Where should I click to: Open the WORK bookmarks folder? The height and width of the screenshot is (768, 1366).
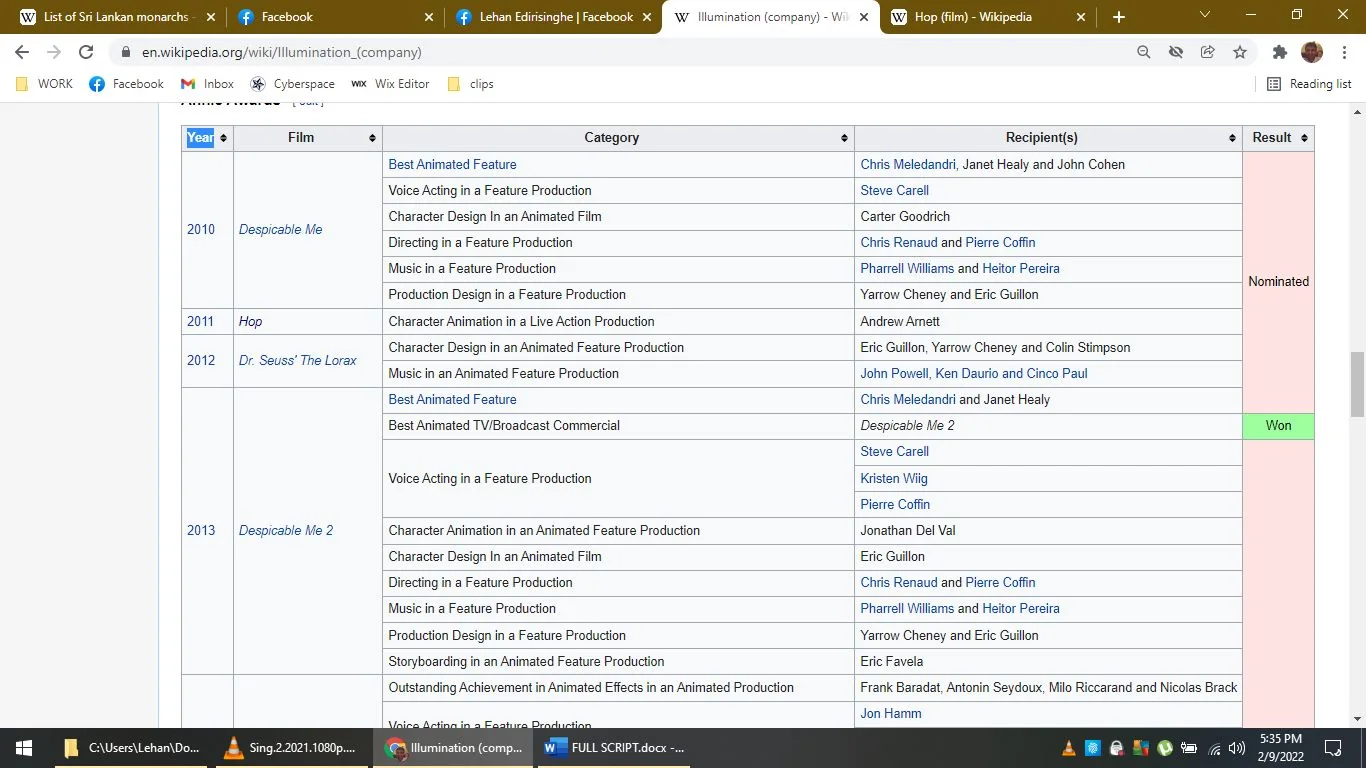pyautogui.click(x=44, y=84)
